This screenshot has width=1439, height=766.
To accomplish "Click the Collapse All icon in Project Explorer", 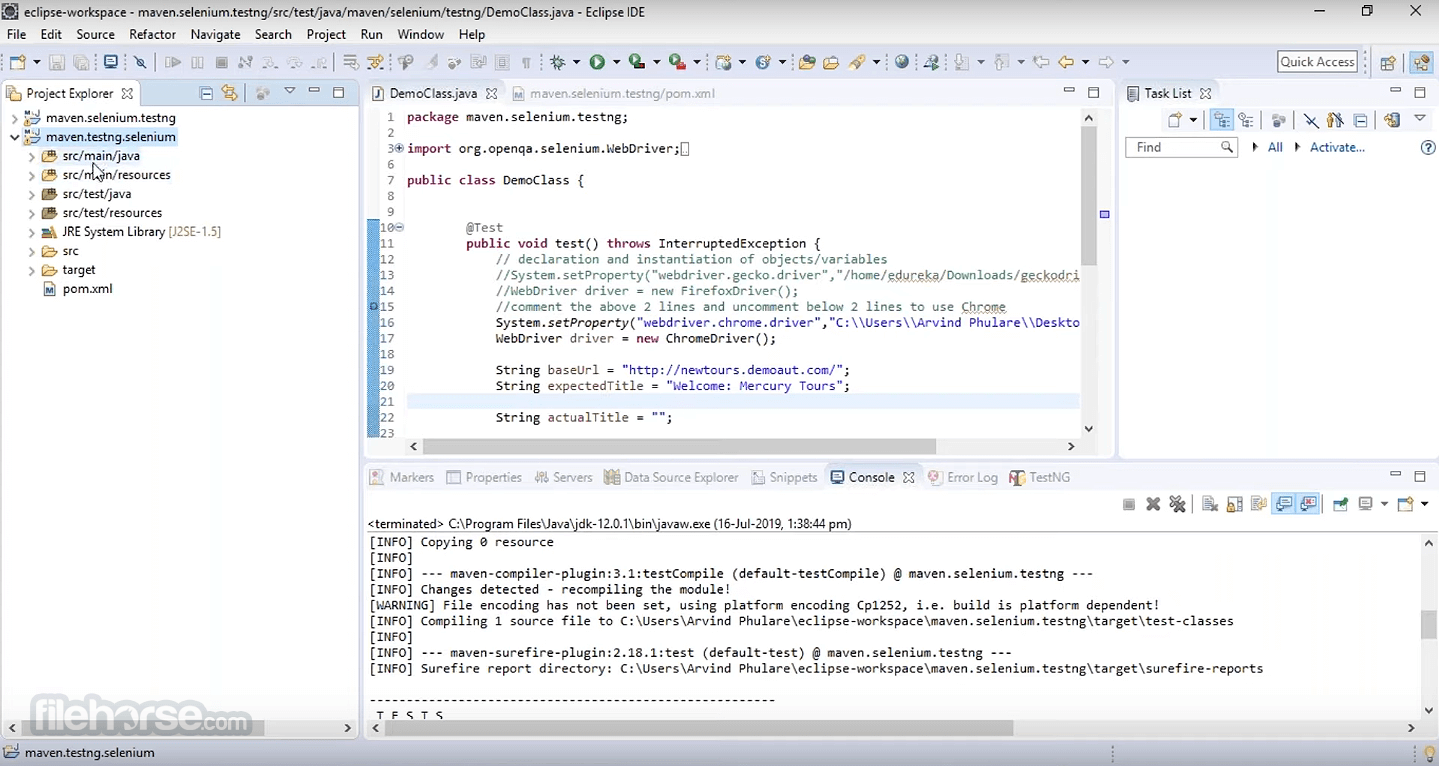I will coord(206,93).
